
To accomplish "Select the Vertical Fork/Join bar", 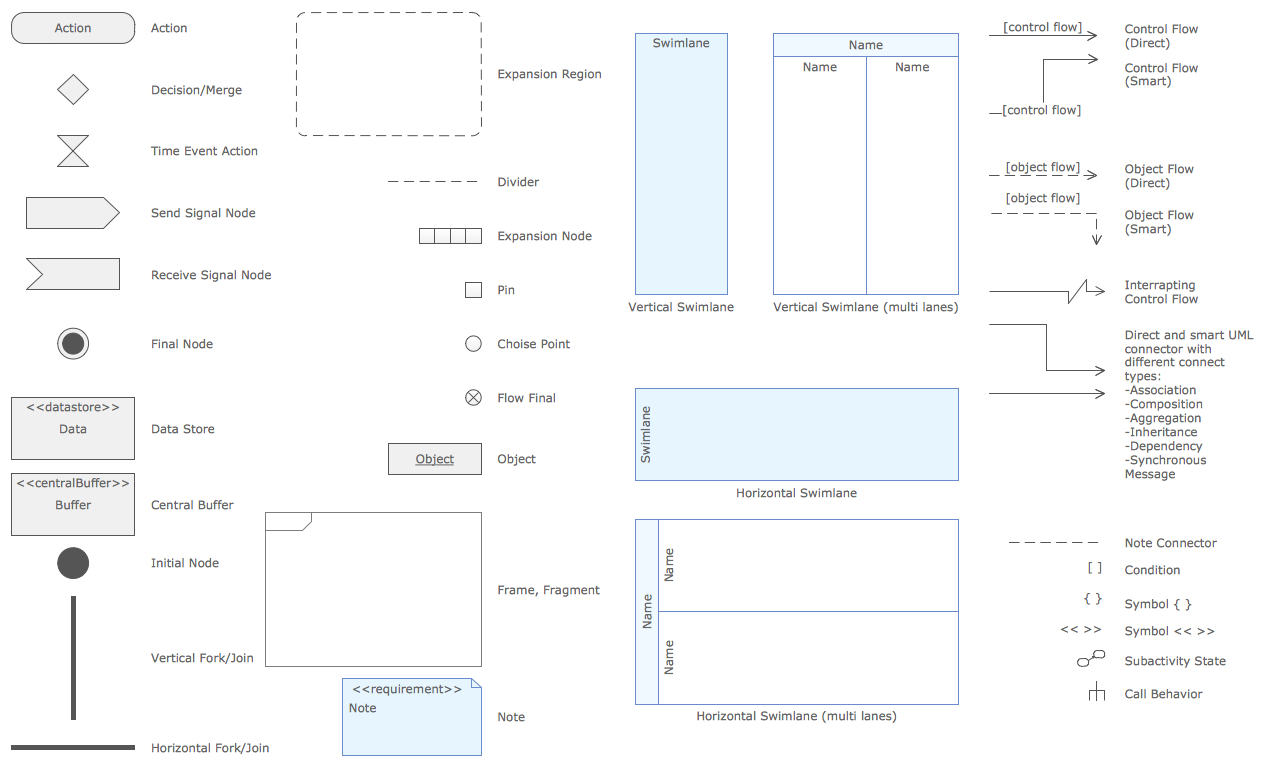I will click(73, 658).
